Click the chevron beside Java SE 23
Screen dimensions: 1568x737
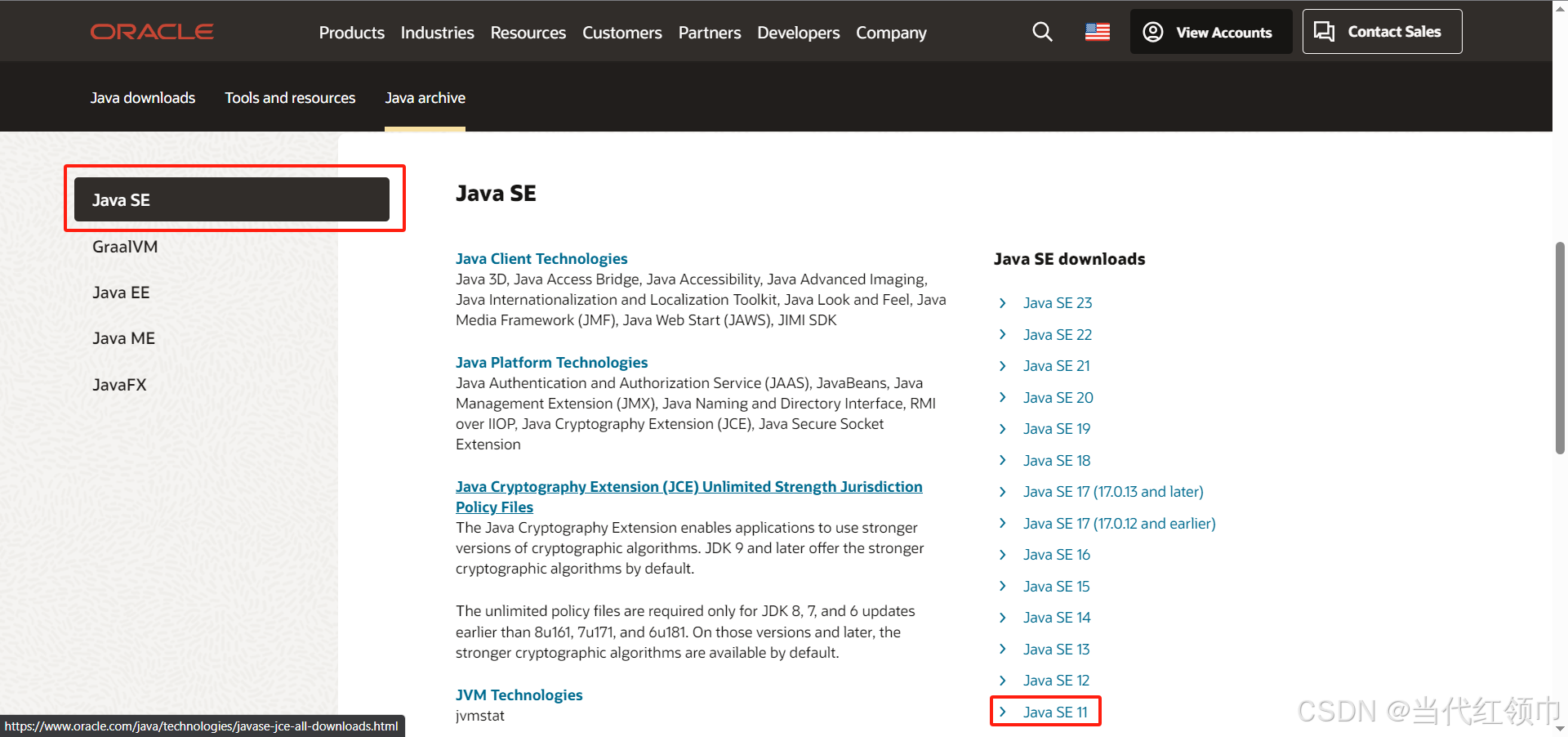pyautogui.click(x=1003, y=303)
